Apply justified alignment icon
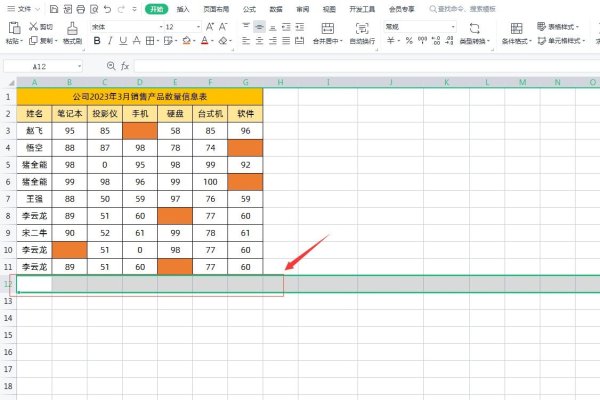 (286, 41)
